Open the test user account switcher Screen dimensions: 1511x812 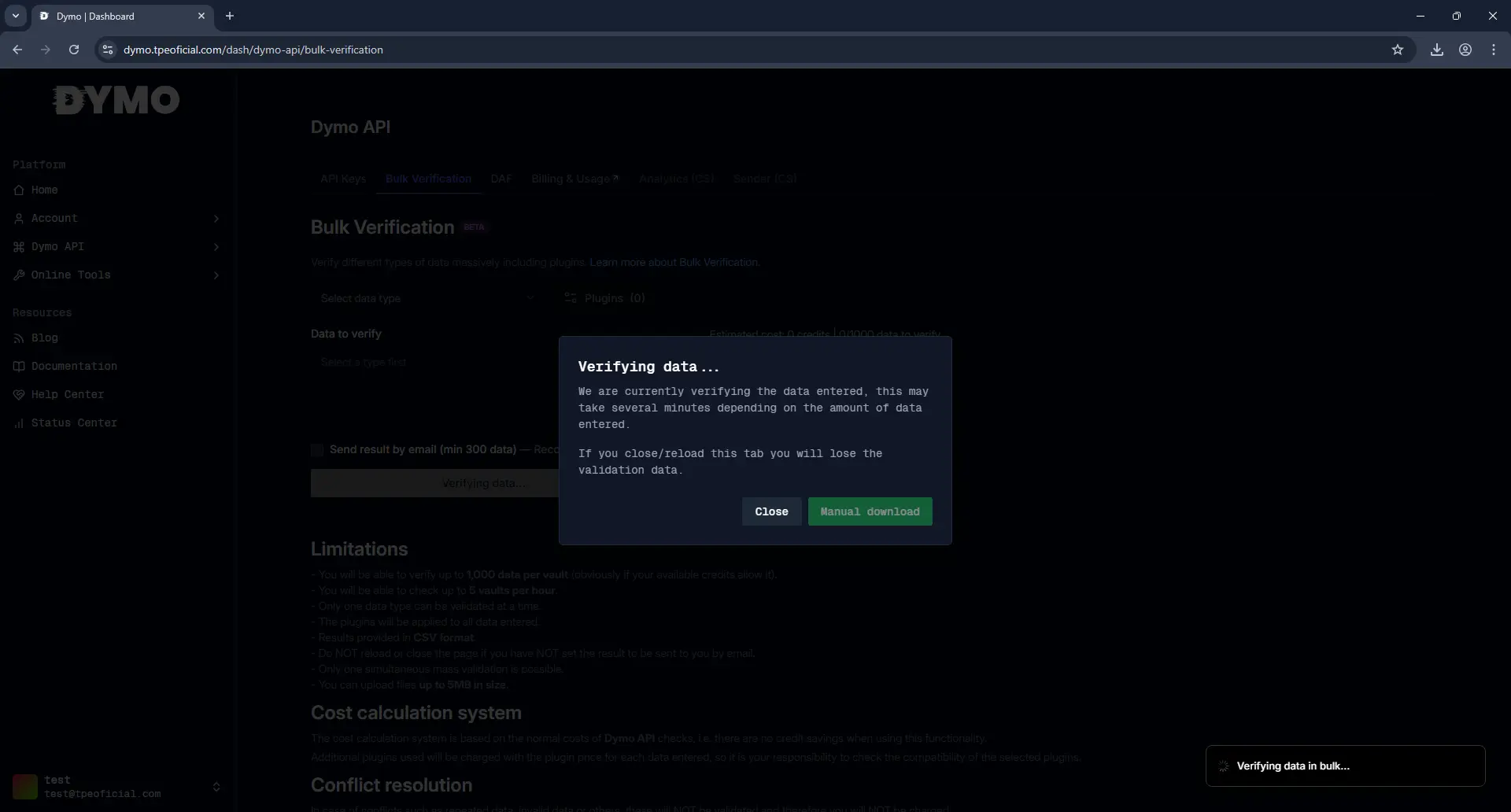pos(116,787)
